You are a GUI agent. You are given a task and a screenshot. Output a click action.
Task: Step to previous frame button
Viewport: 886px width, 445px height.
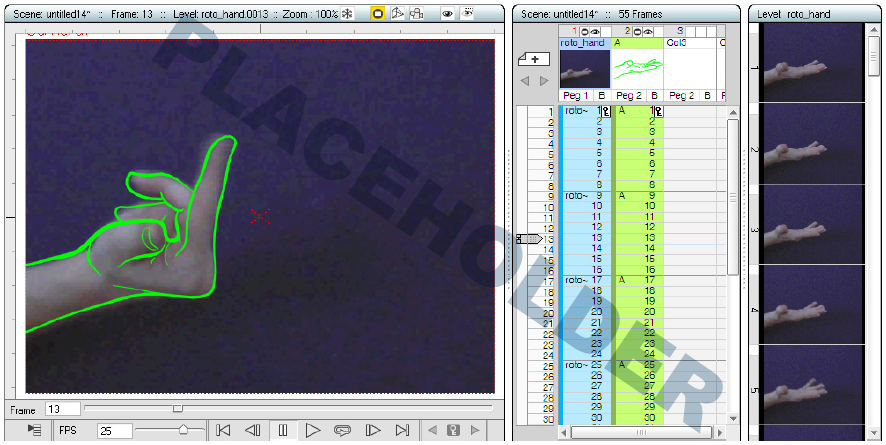click(253, 430)
